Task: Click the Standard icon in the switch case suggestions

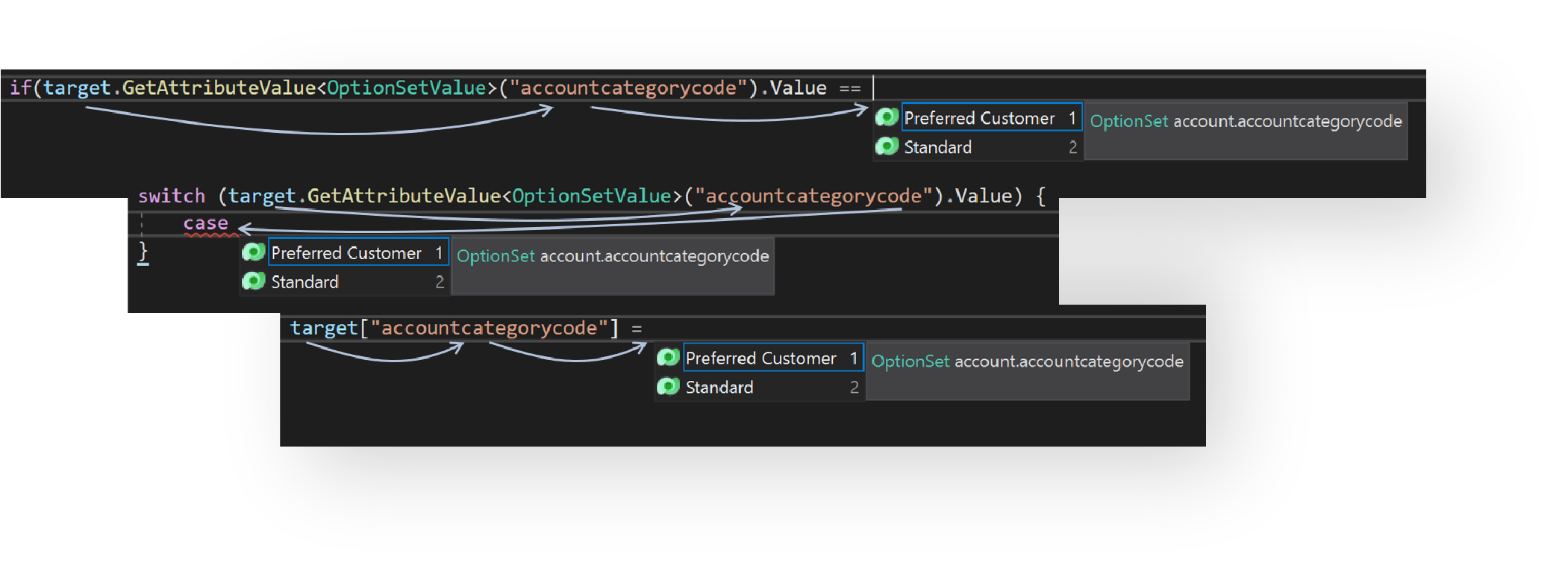Action: coord(254,282)
